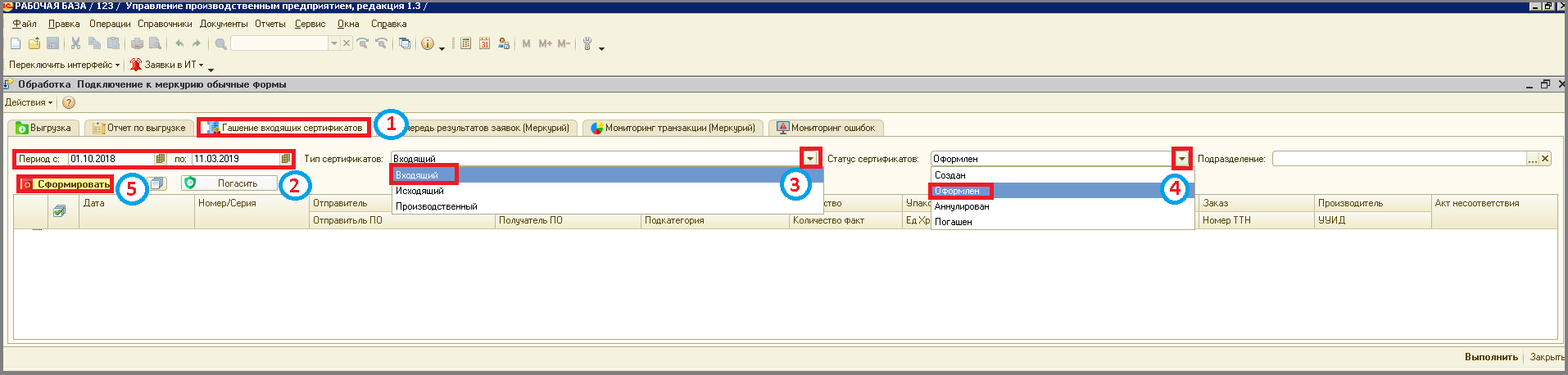Select Входящий in certificate type list
Viewport: 1568px width, 375px height.
(607, 175)
